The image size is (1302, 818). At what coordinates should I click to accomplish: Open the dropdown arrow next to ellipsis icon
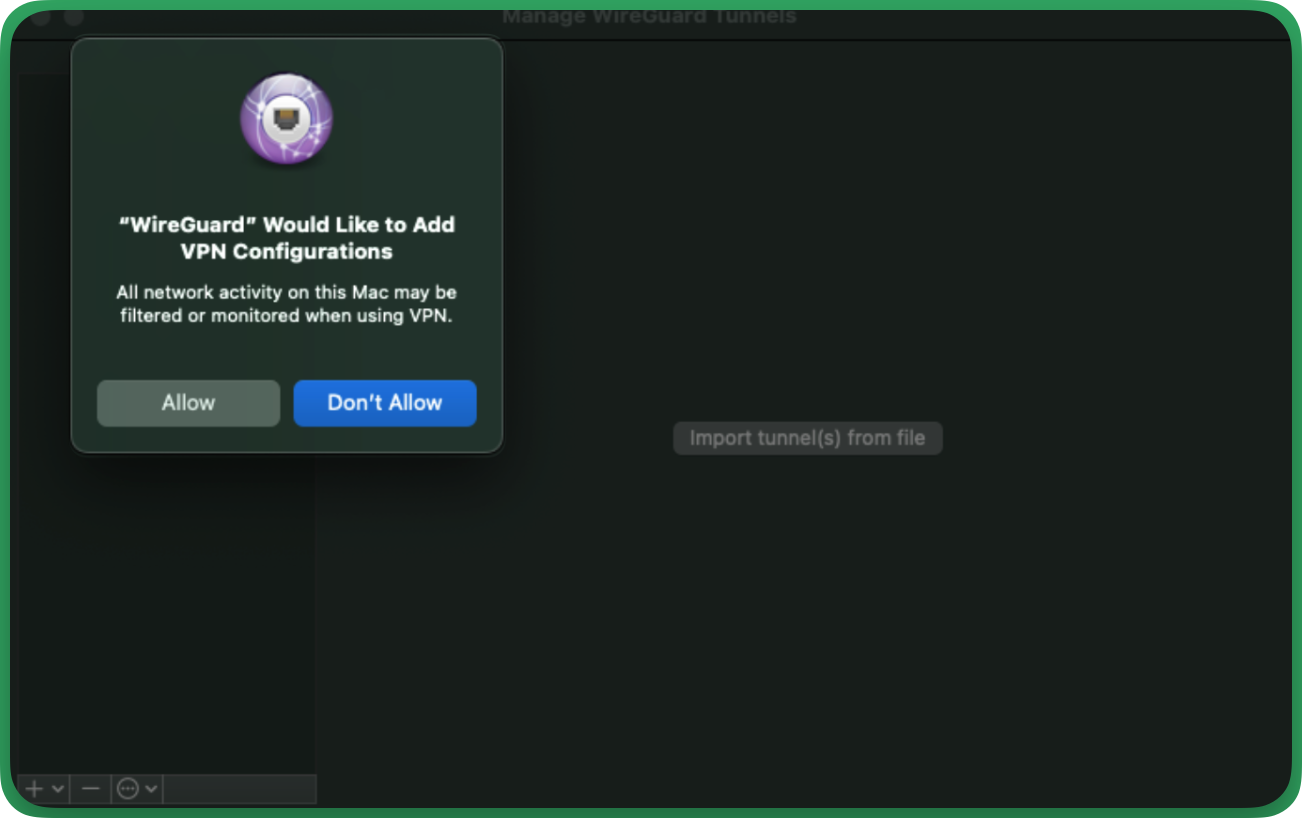pyautogui.click(x=151, y=789)
